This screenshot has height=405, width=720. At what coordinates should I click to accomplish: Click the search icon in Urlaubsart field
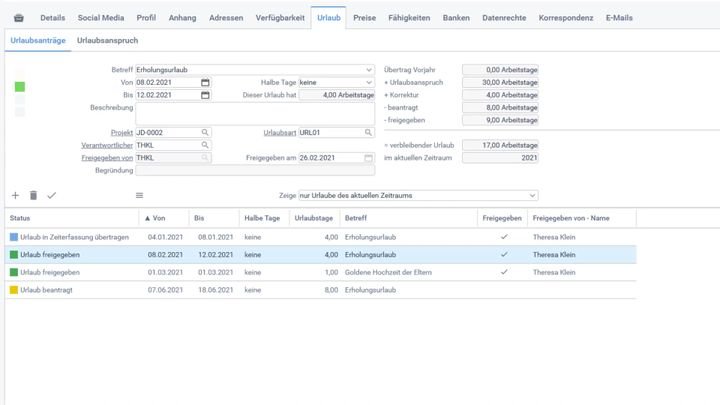tap(368, 132)
